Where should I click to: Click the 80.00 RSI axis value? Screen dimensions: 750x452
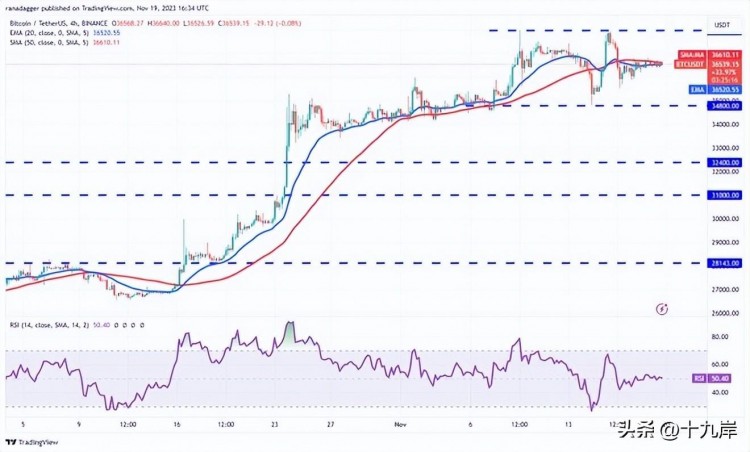(720, 337)
